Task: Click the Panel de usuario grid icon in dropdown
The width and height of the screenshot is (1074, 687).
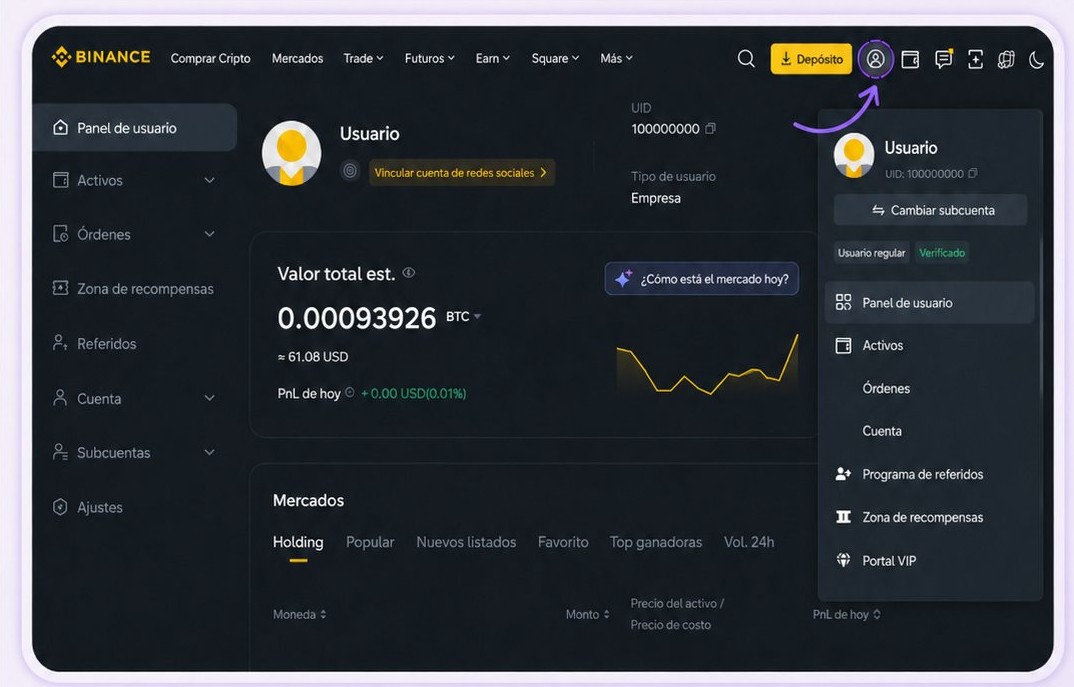Action: click(843, 302)
